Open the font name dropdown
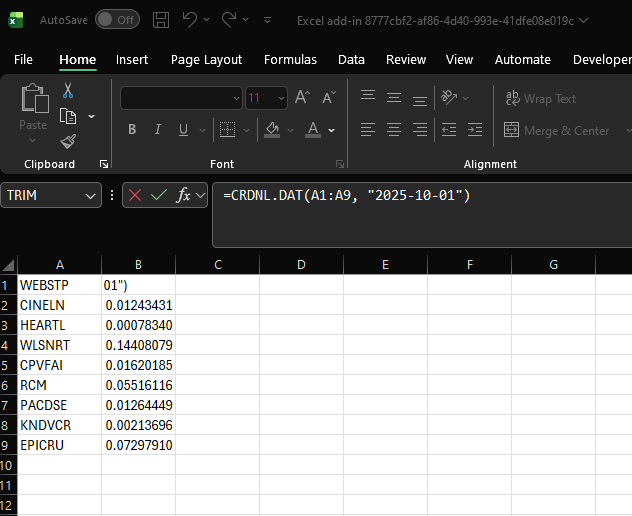632x516 pixels. [x=236, y=98]
